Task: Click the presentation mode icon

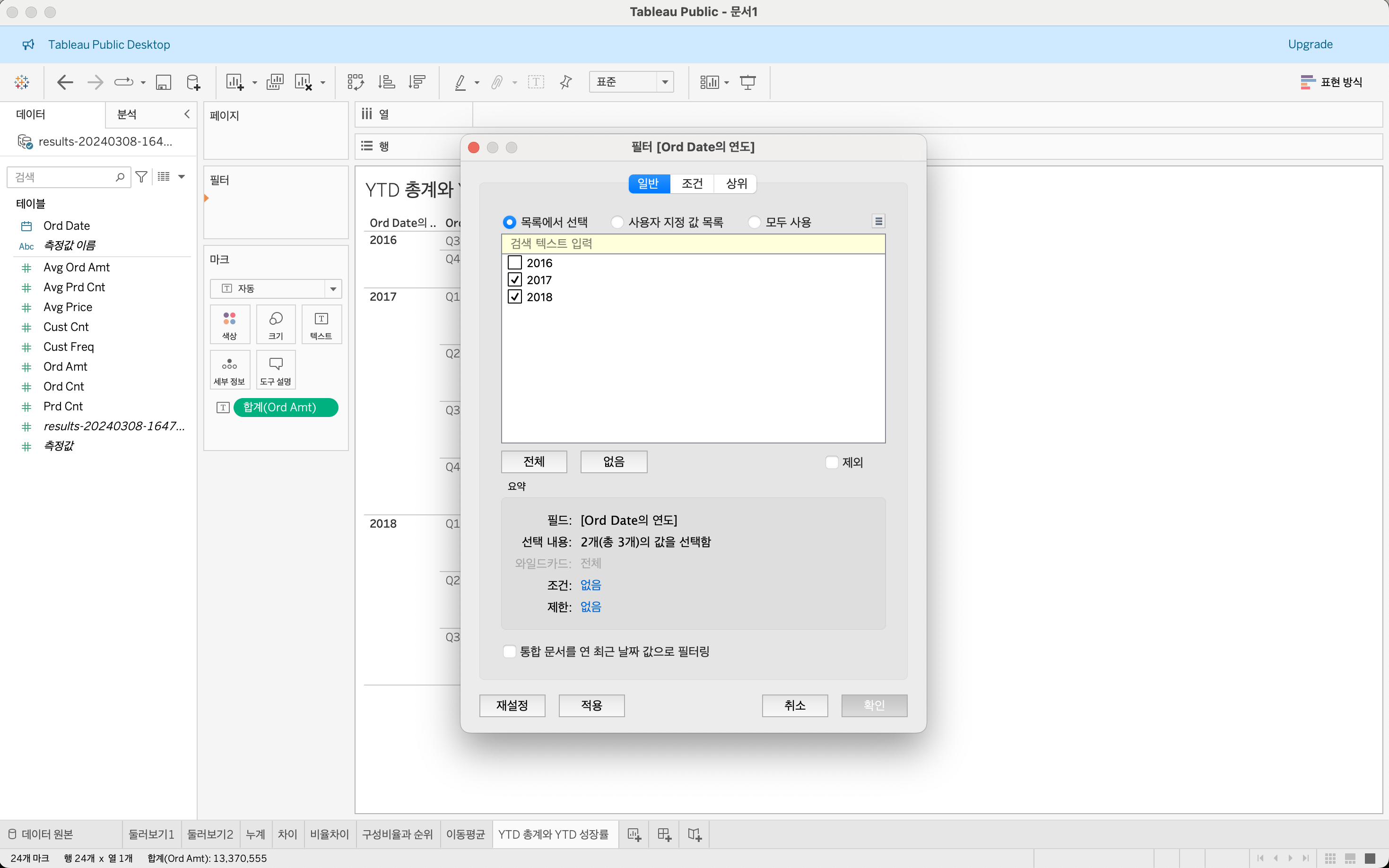Action: (747, 82)
